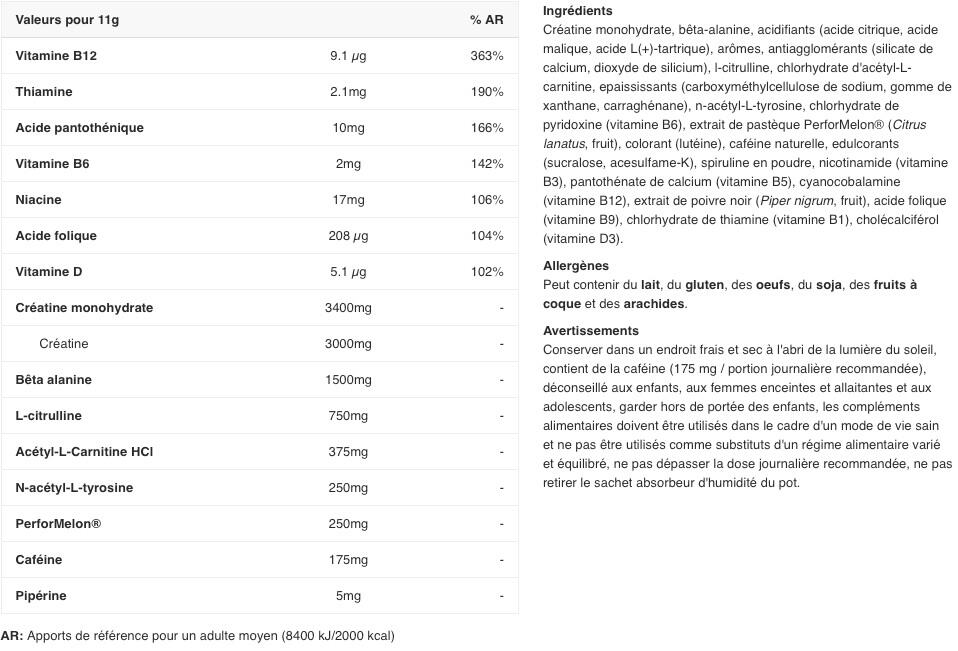Click the Acide folique row label
Viewport: 958px width, 651px height.
pyautogui.click(x=56, y=236)
